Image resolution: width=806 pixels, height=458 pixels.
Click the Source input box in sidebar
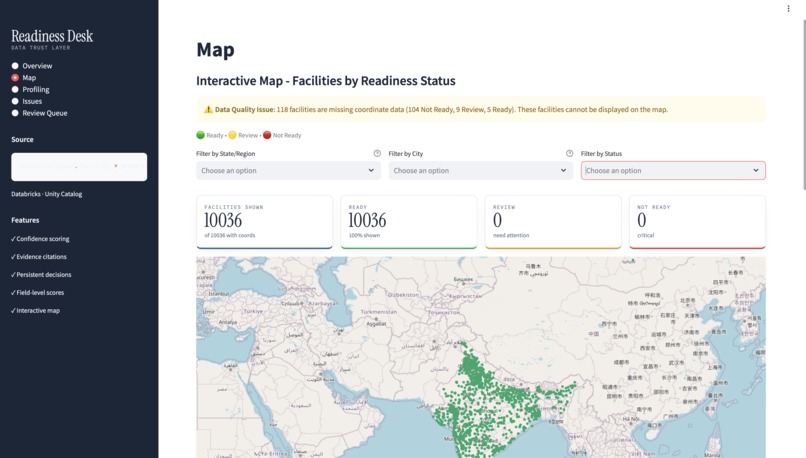tap(79, 167)
